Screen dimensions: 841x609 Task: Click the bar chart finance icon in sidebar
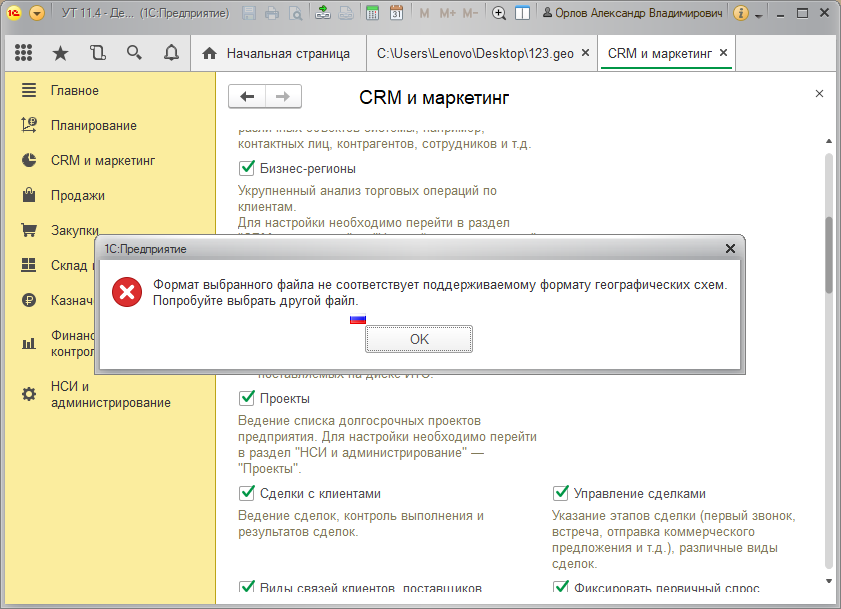(29, 343)
